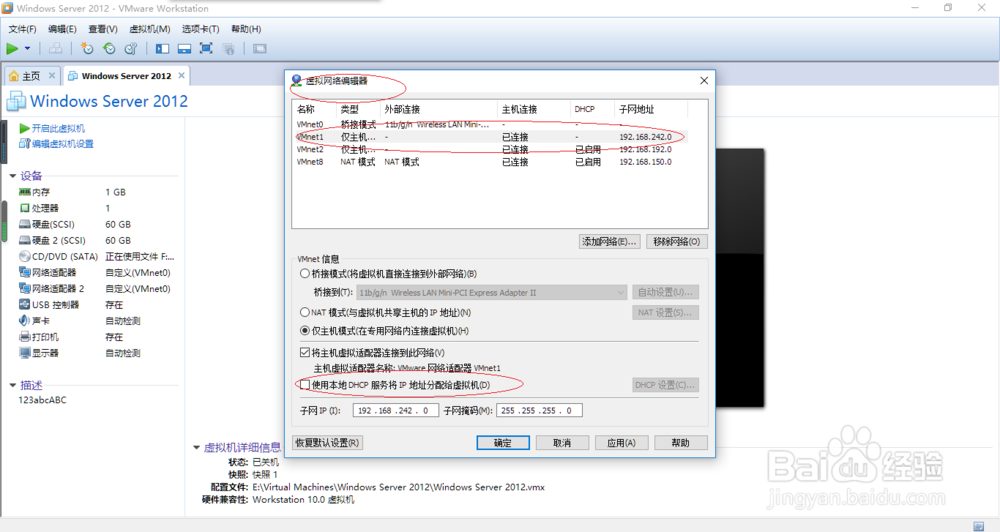This screenshot has width=1000, height=532.
Task: Click the 硬盘 2 (SCSI) disk icon
Action: (25, 240)
